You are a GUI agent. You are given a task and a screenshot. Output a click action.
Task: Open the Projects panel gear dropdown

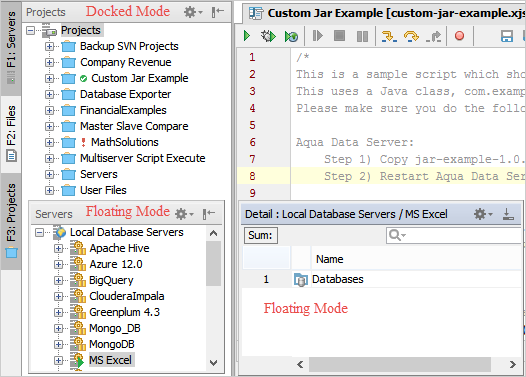193,12
